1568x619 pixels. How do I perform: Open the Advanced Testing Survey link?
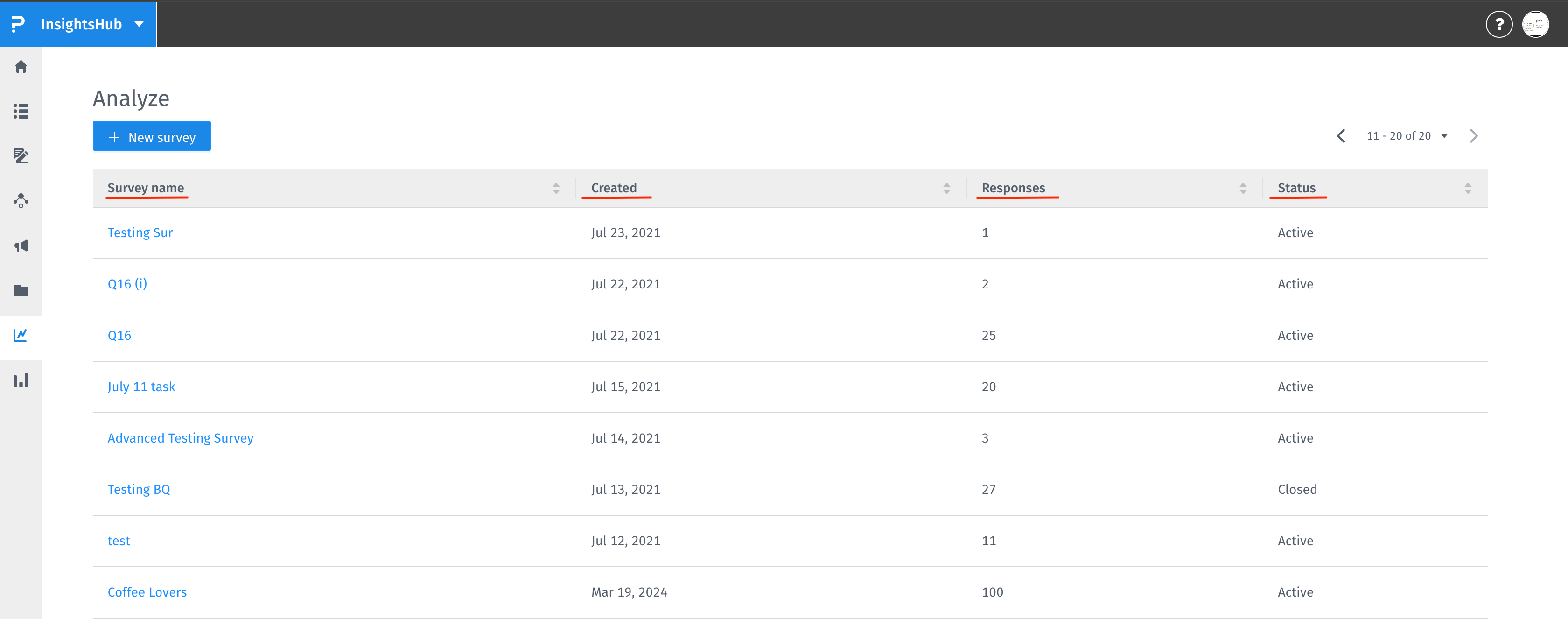point(180,438)
